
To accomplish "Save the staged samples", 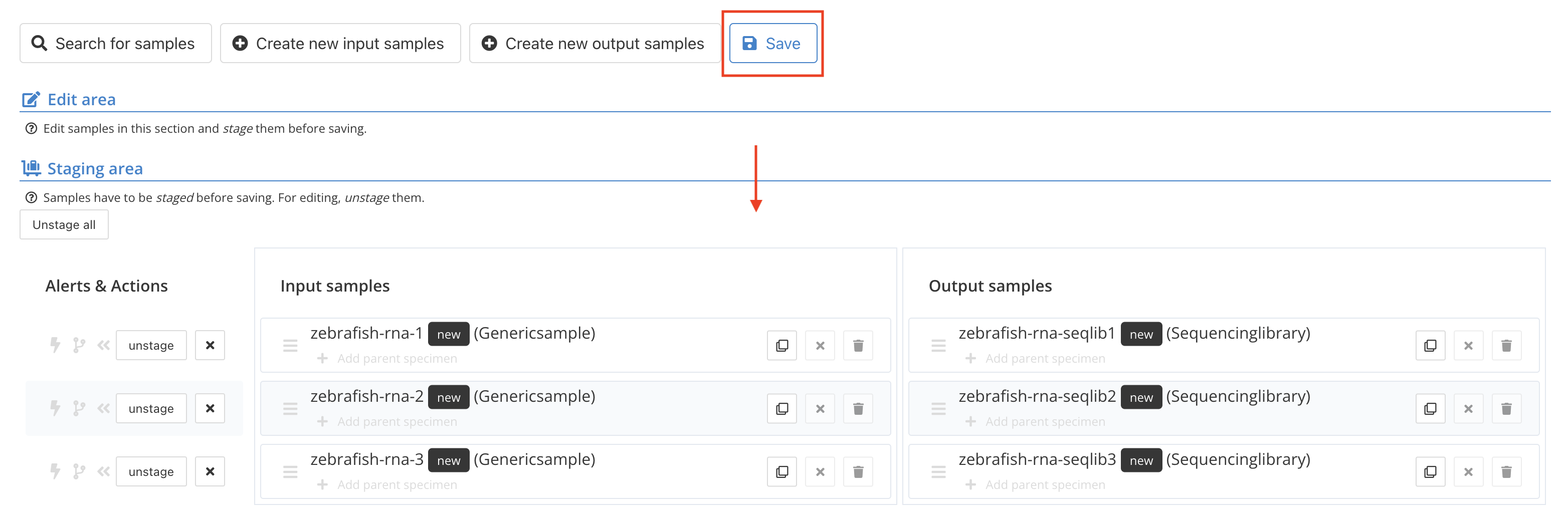I will click(773, 43).
